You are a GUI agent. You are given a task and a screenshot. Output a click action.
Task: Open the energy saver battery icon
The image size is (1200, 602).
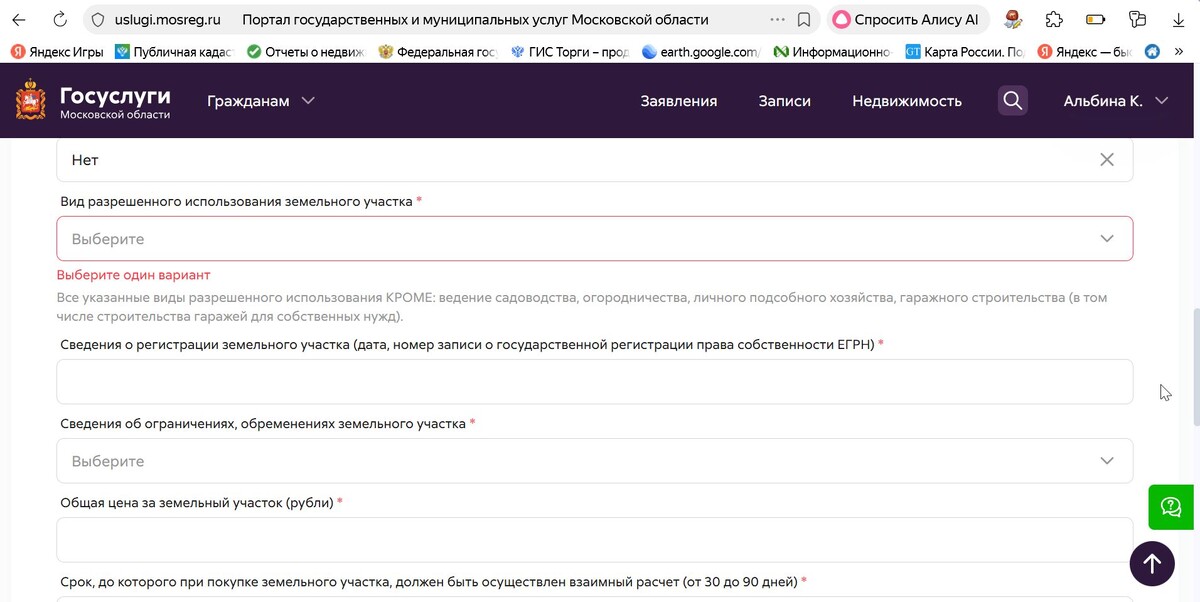[x=1096, y=19]
